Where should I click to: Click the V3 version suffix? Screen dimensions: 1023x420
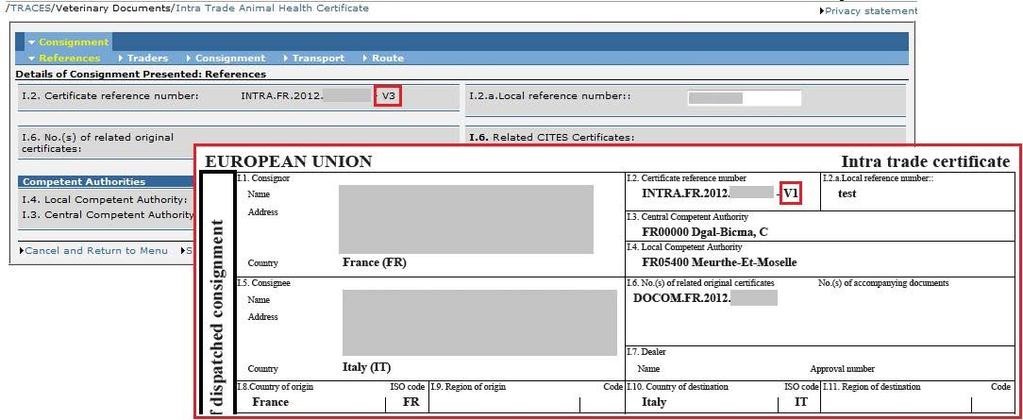click(x=389, y=97)
